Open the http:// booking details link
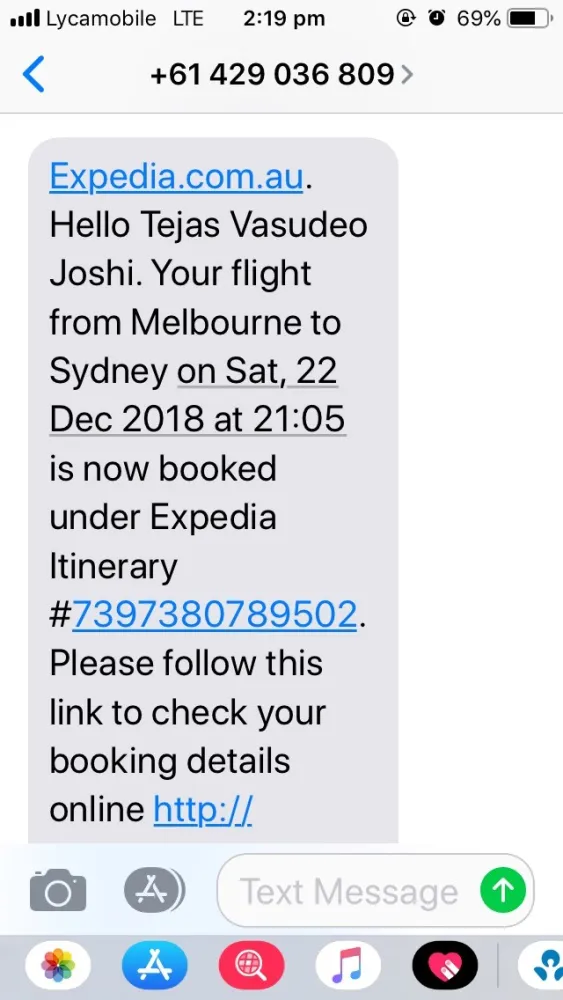563x1000 pixels. click(203, 809)
